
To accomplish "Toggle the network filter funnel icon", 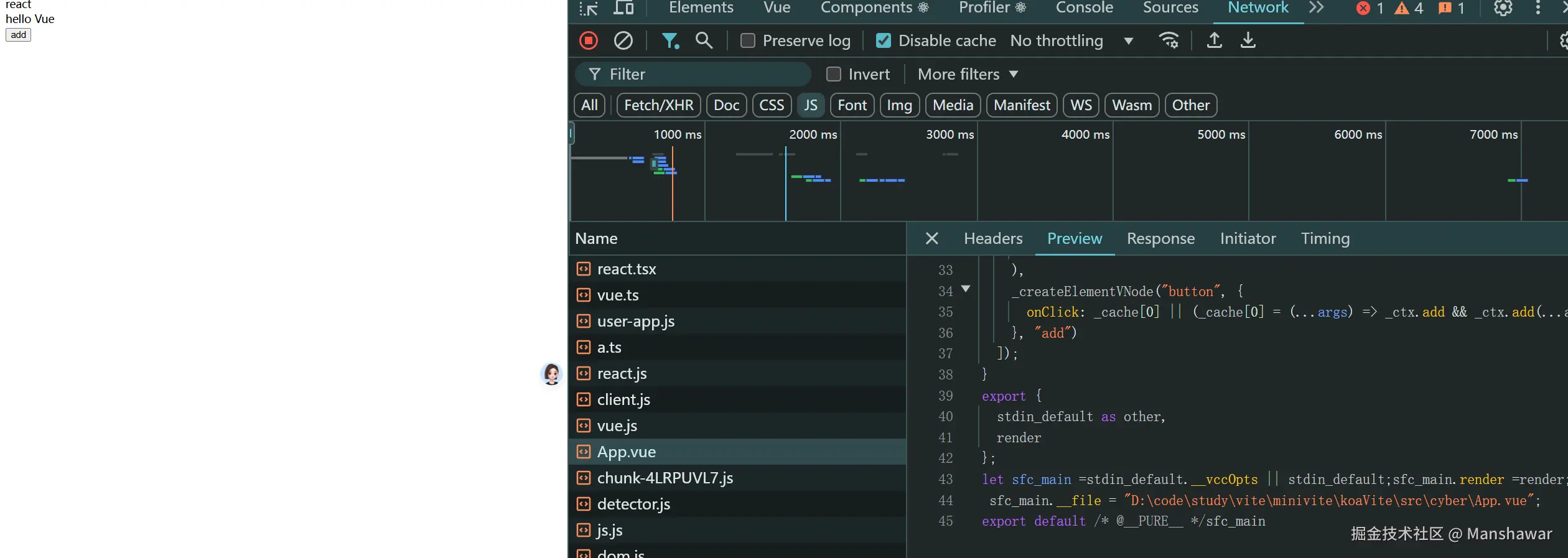I will click(x=670, y=40).
